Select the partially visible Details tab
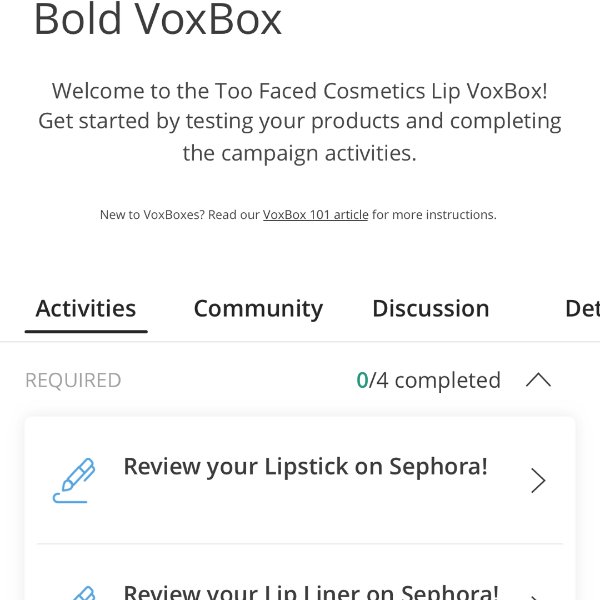This screenshot has height=600, width=600. tap(581, 308)
